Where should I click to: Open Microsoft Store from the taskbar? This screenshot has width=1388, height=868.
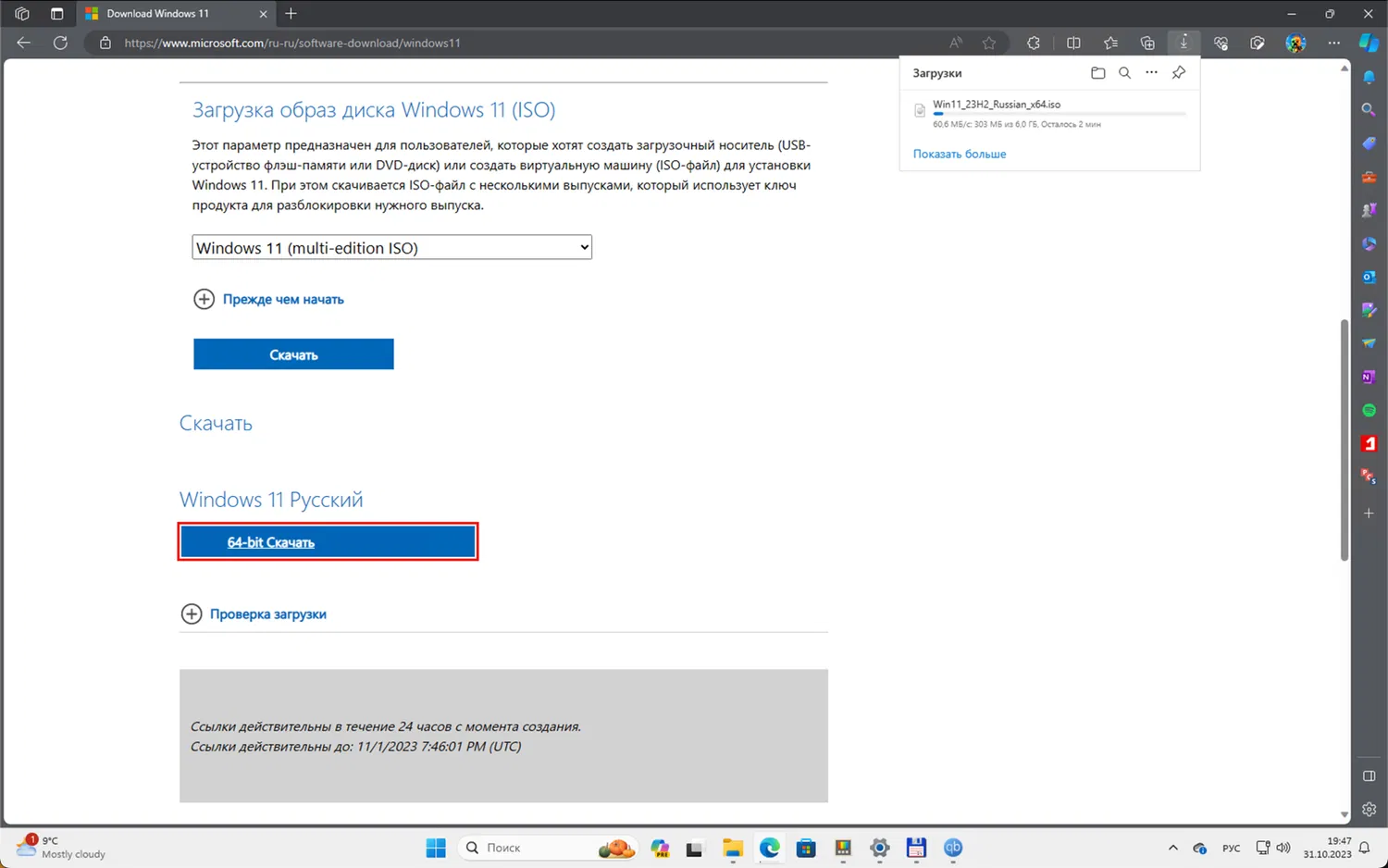806,848
